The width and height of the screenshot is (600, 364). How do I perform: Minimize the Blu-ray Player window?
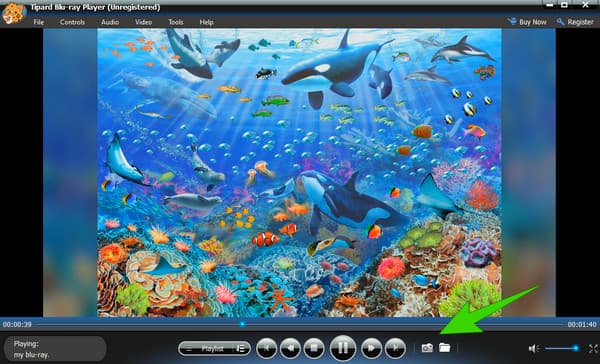pos(549,5)
